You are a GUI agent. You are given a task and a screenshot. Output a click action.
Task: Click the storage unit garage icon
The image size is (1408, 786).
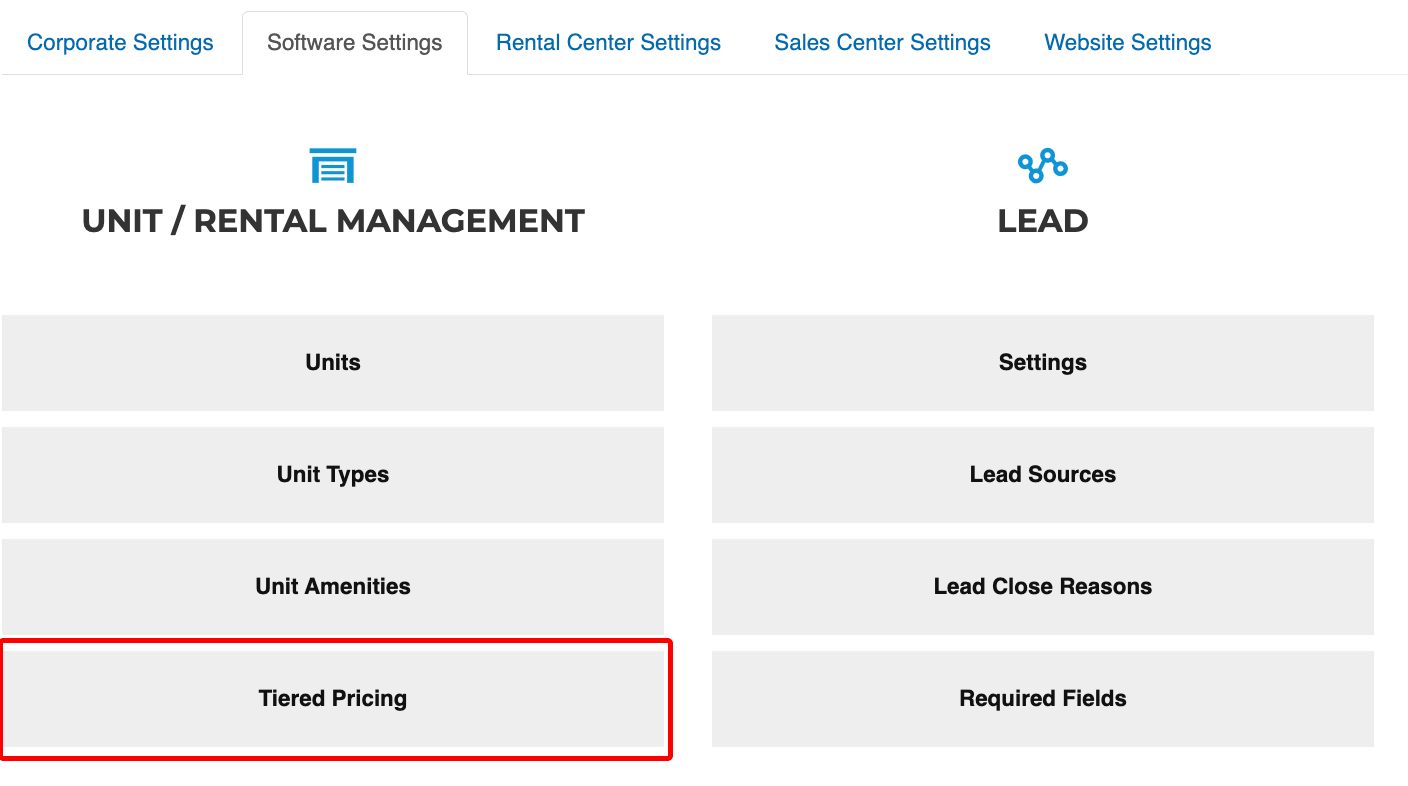point(333,166)
